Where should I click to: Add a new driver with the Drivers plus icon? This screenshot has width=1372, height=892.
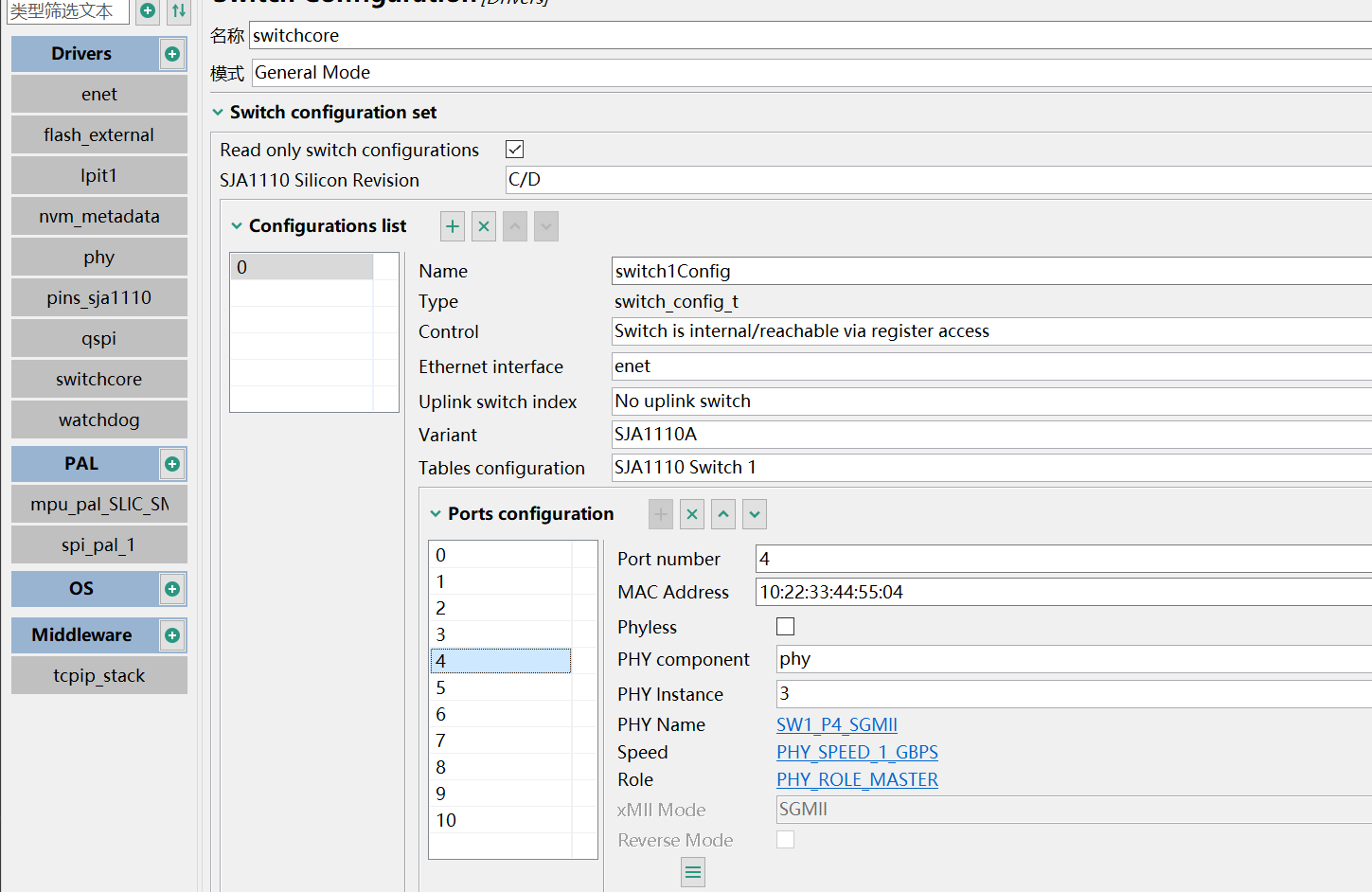(x=172, y=54)
